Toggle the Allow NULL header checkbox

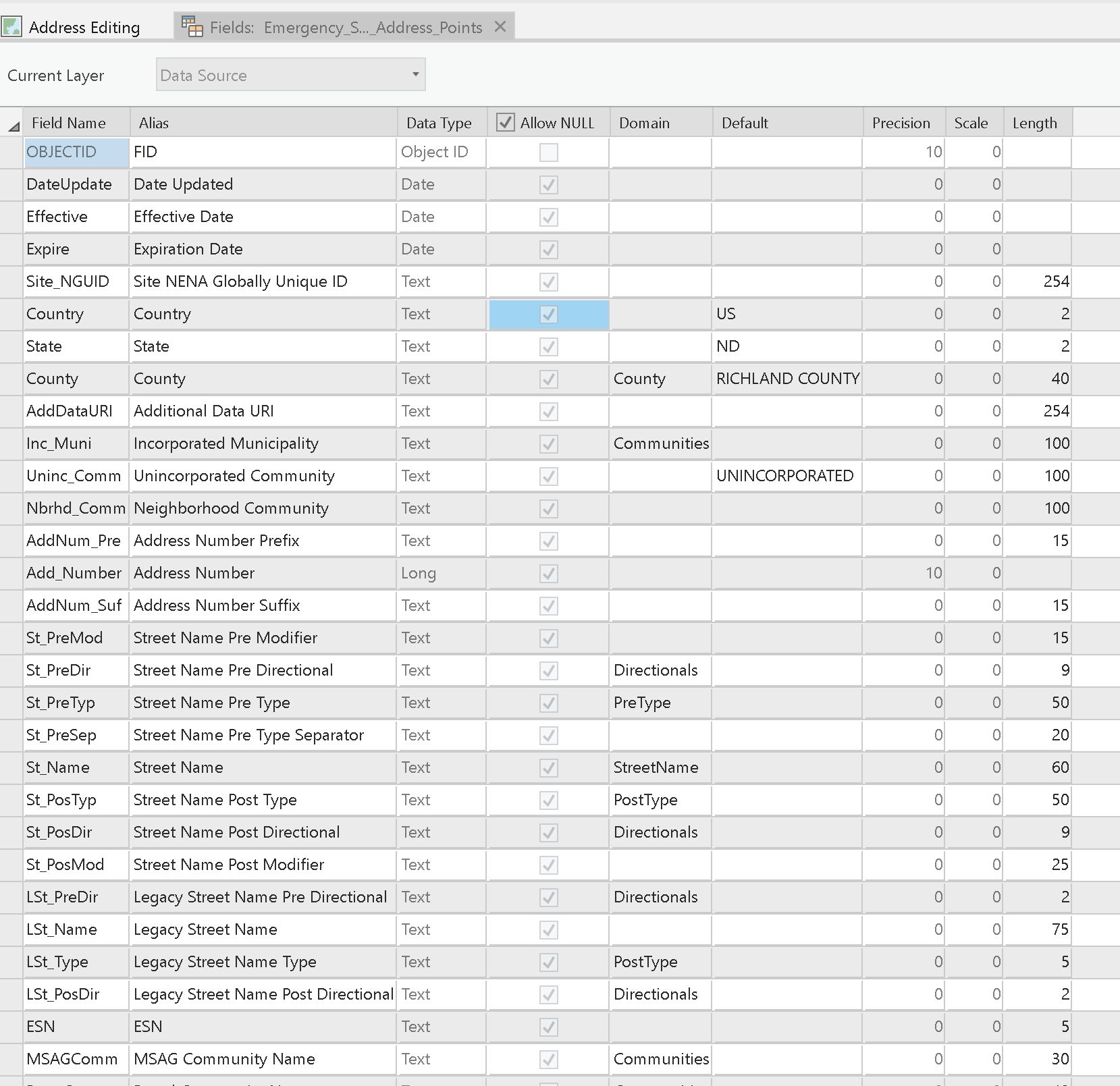[504, 122]
